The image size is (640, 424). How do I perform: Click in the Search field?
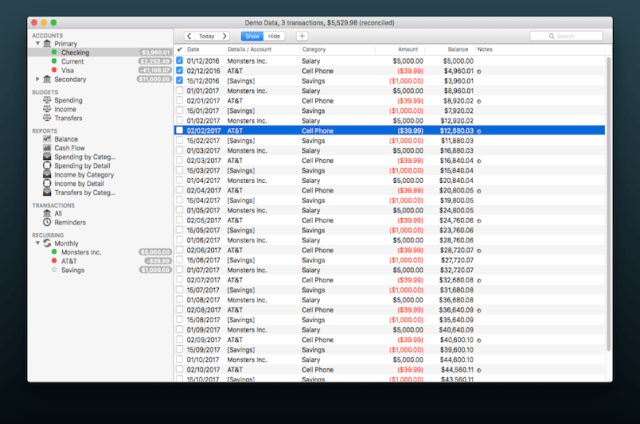click(x=566, y=36)
